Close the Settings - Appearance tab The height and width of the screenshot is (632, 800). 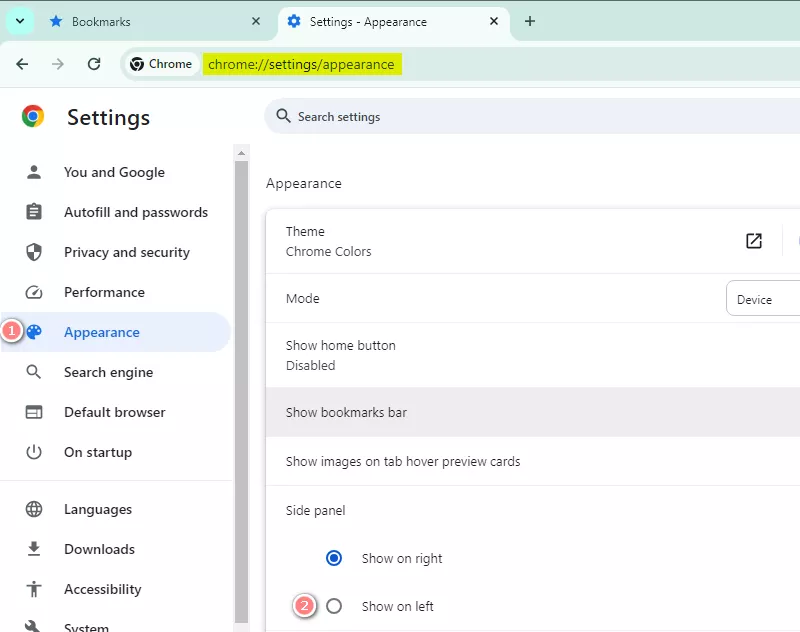tap(494, 21)
